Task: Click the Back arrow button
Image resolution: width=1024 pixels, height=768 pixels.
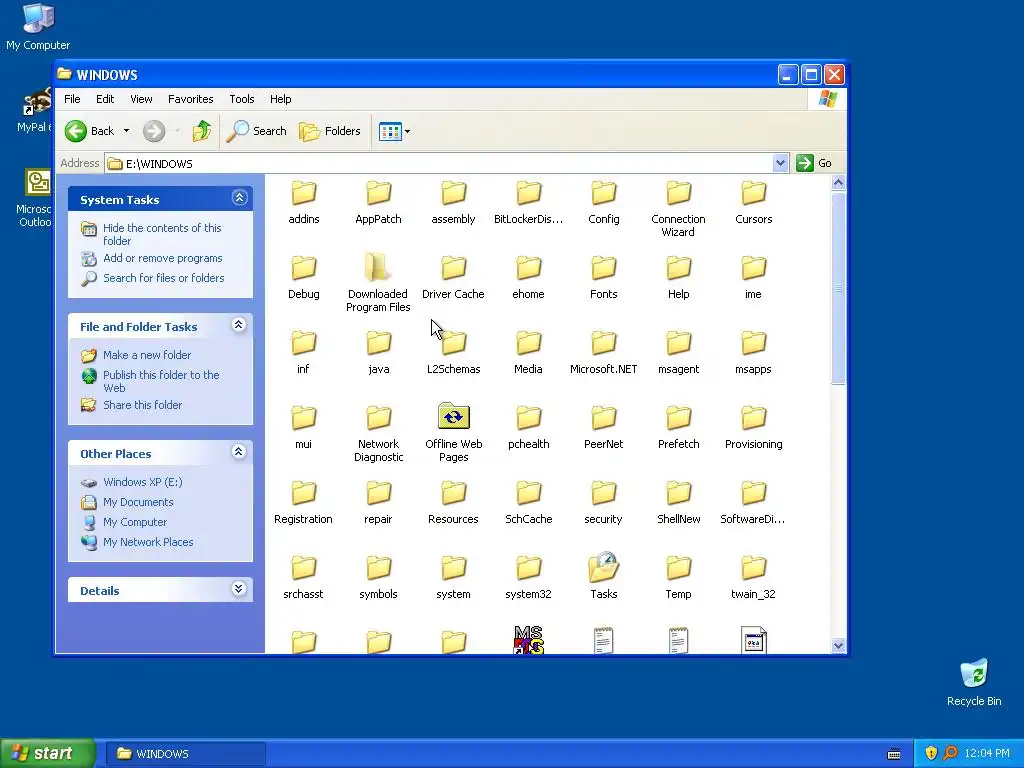Action: click(x=89, y=131)
